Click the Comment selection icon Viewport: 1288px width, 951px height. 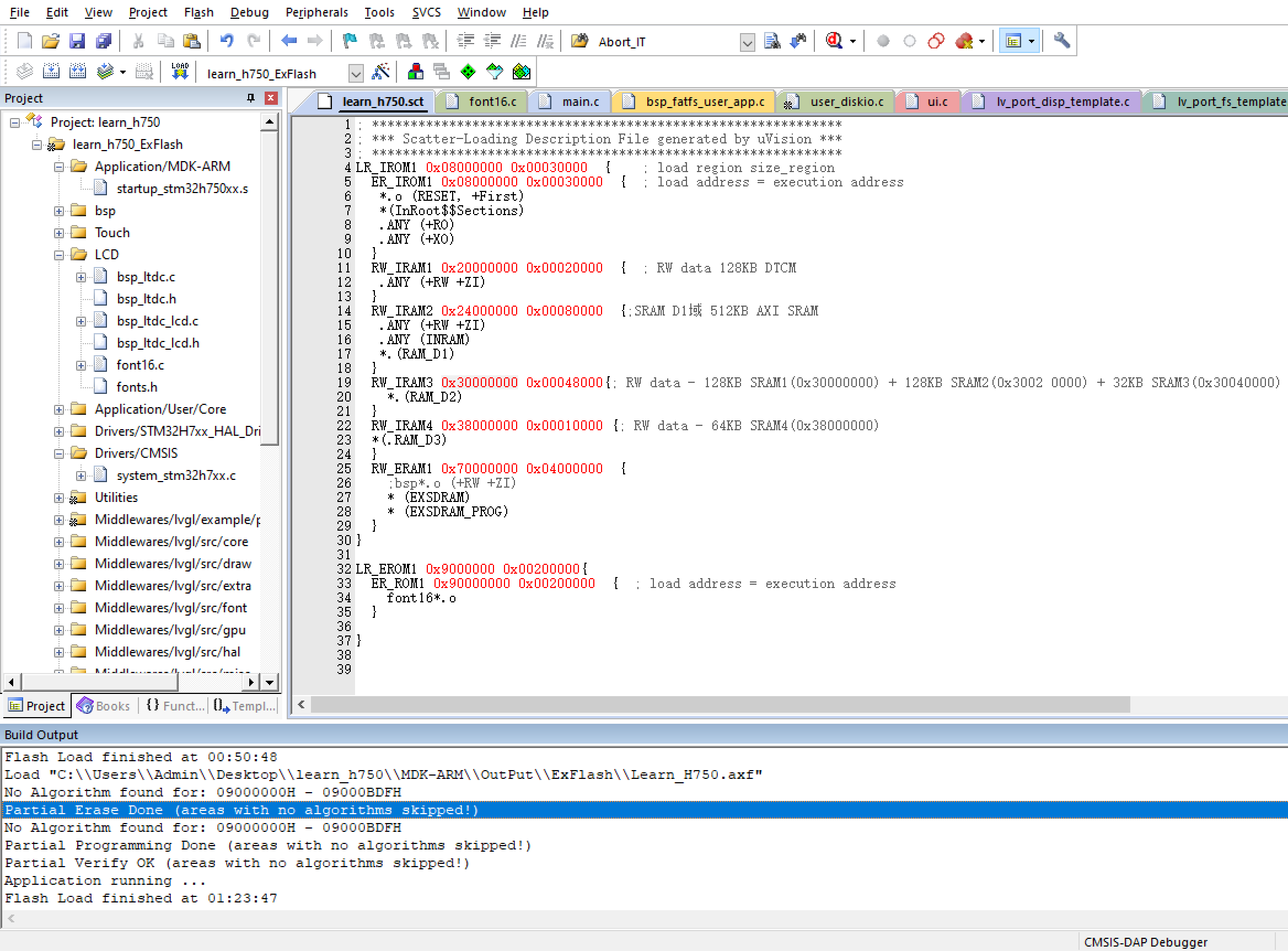point(518,41)
